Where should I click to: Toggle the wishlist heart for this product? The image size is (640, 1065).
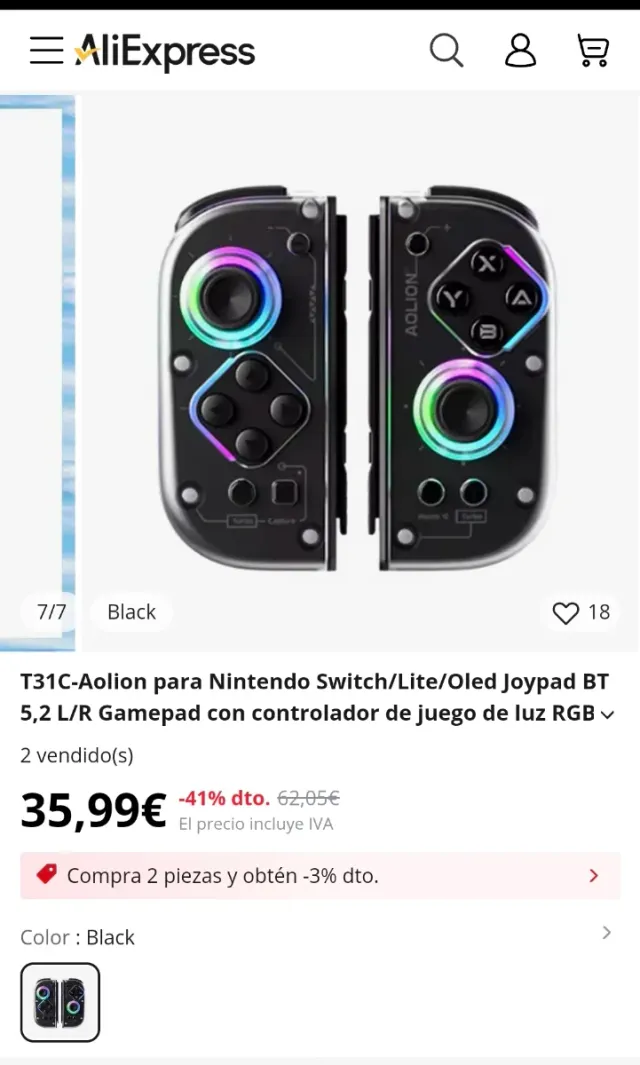(x=566, y=613)
